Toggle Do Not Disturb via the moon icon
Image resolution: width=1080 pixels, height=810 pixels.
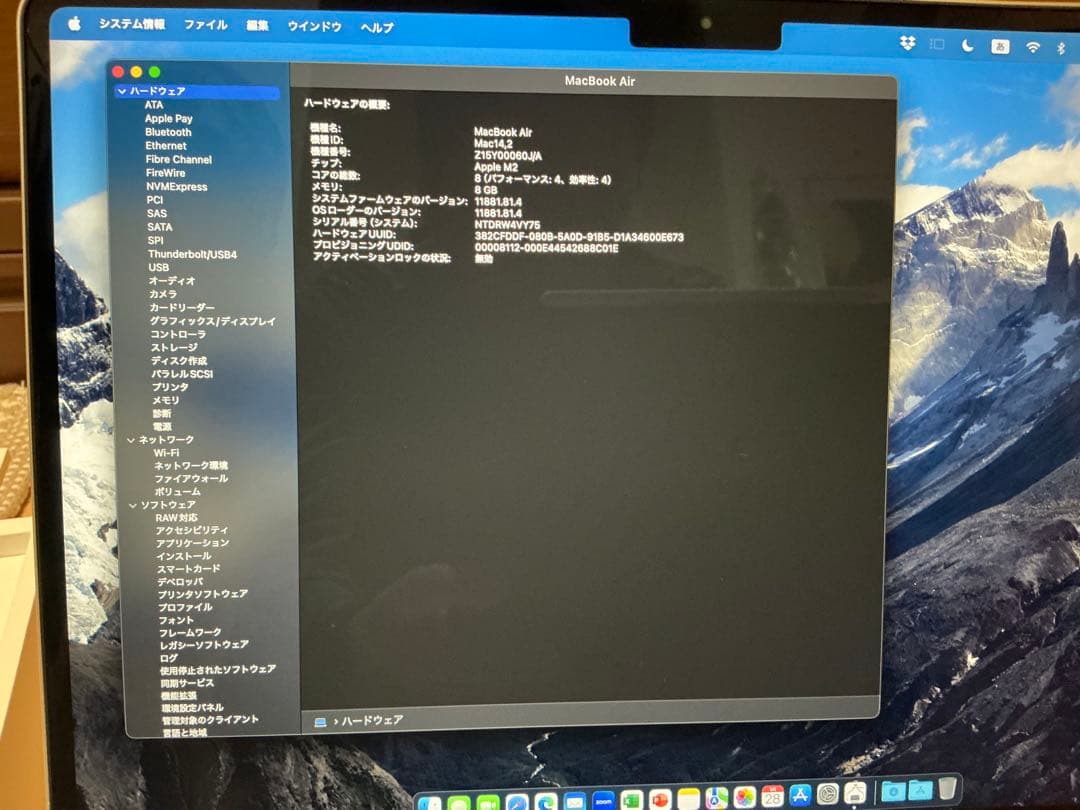coord(967,45)
